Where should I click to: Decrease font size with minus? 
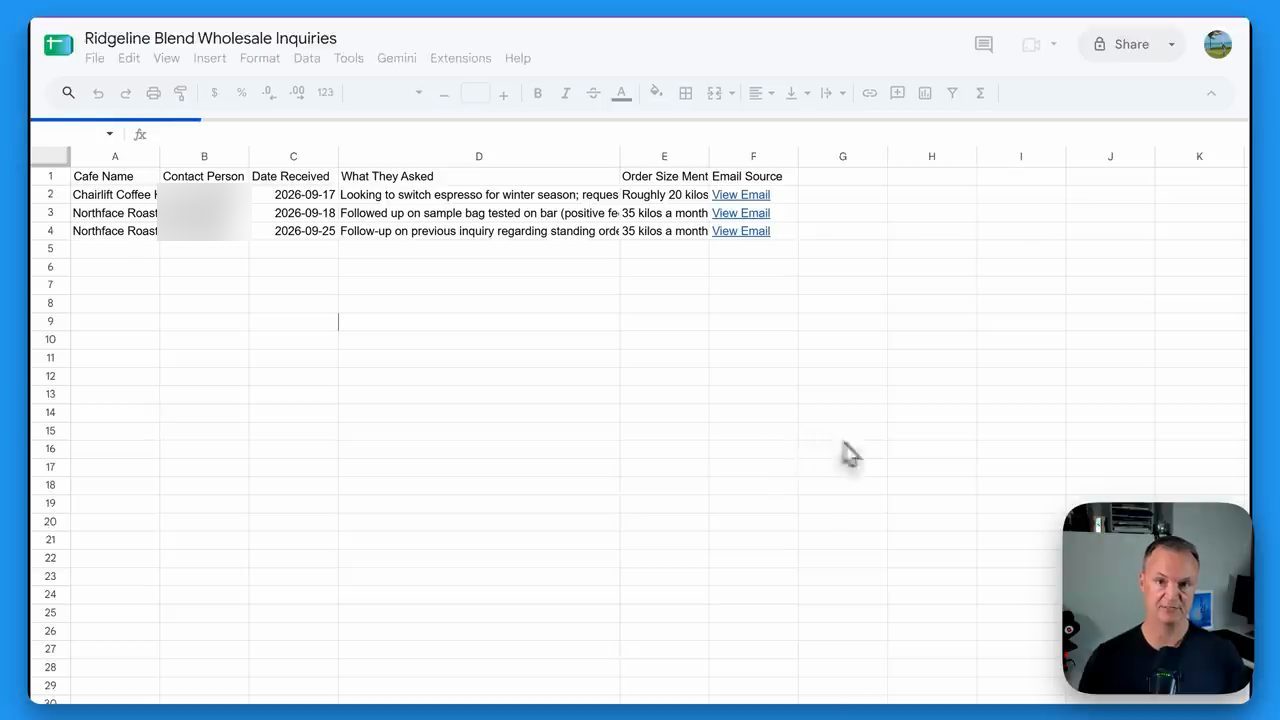click(445, 94)
